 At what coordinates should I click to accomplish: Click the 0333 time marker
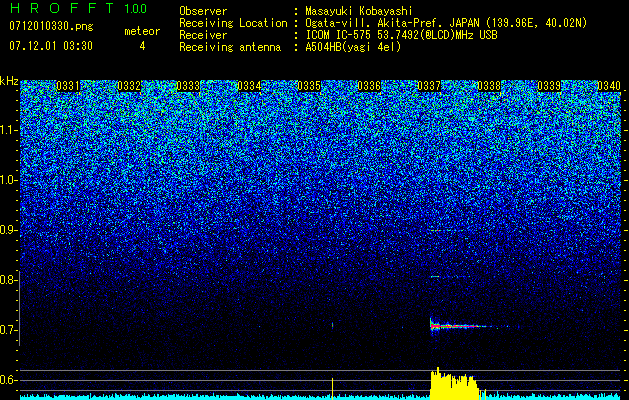(188, 86)
